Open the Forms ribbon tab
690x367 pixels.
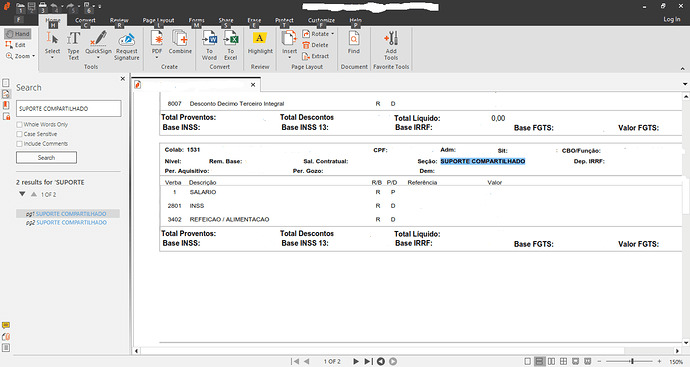click(196, 20)
